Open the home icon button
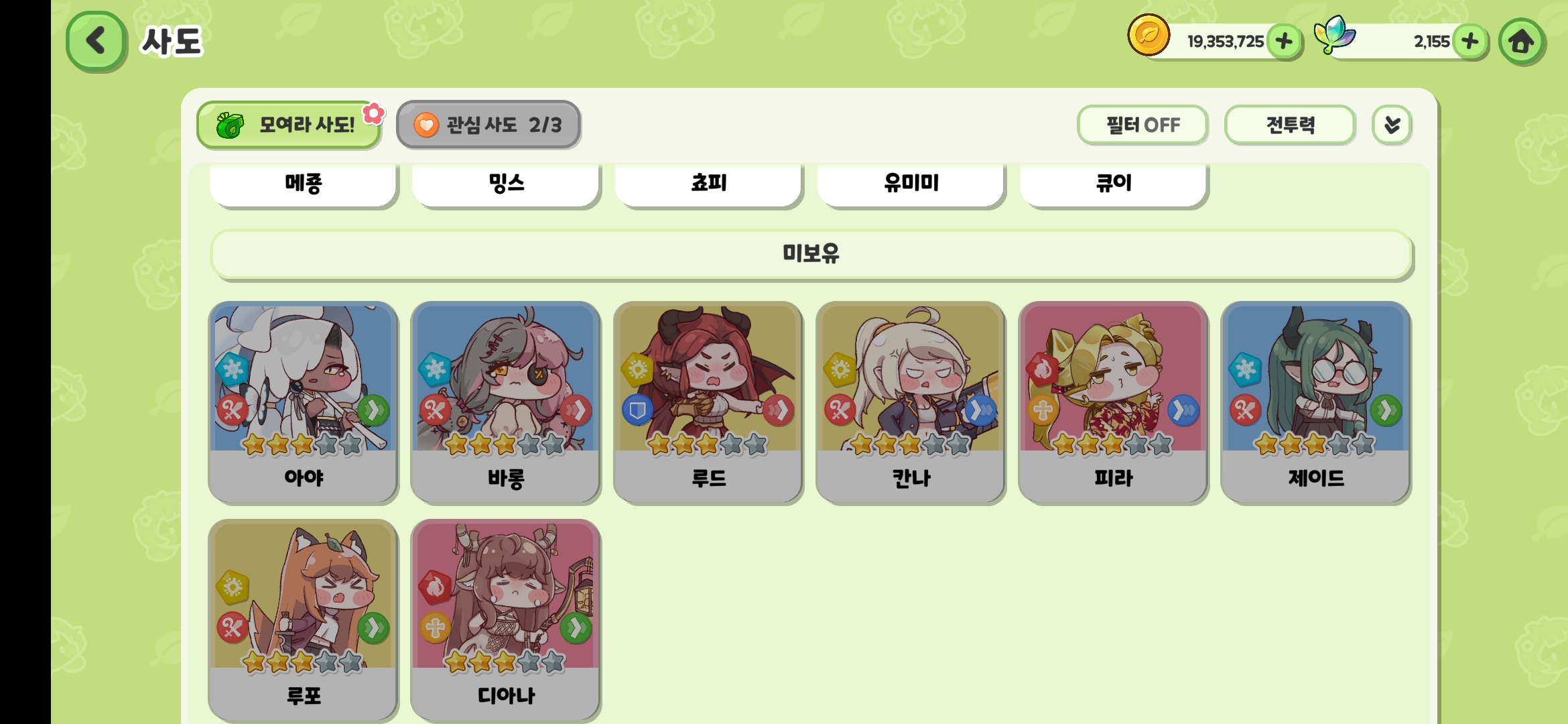 point(1521,42)
